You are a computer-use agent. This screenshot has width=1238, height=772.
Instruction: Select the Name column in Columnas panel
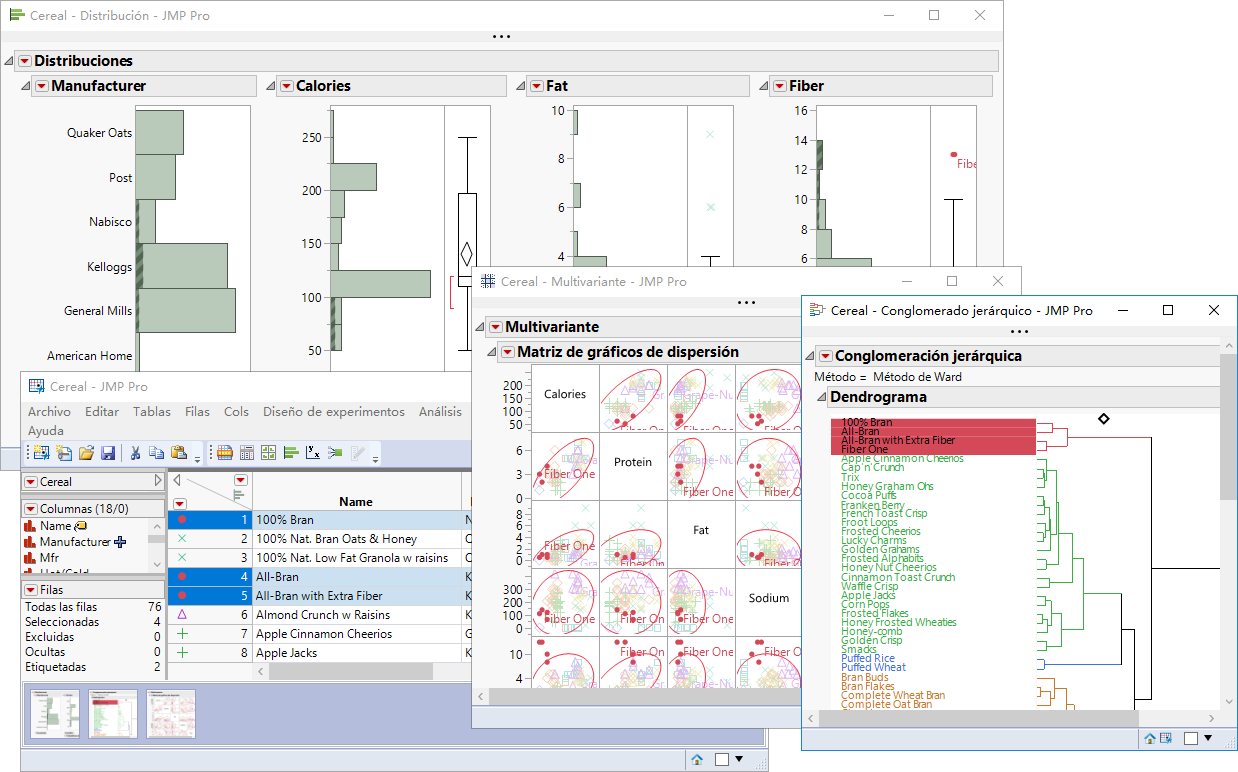[x=54, y=526]
